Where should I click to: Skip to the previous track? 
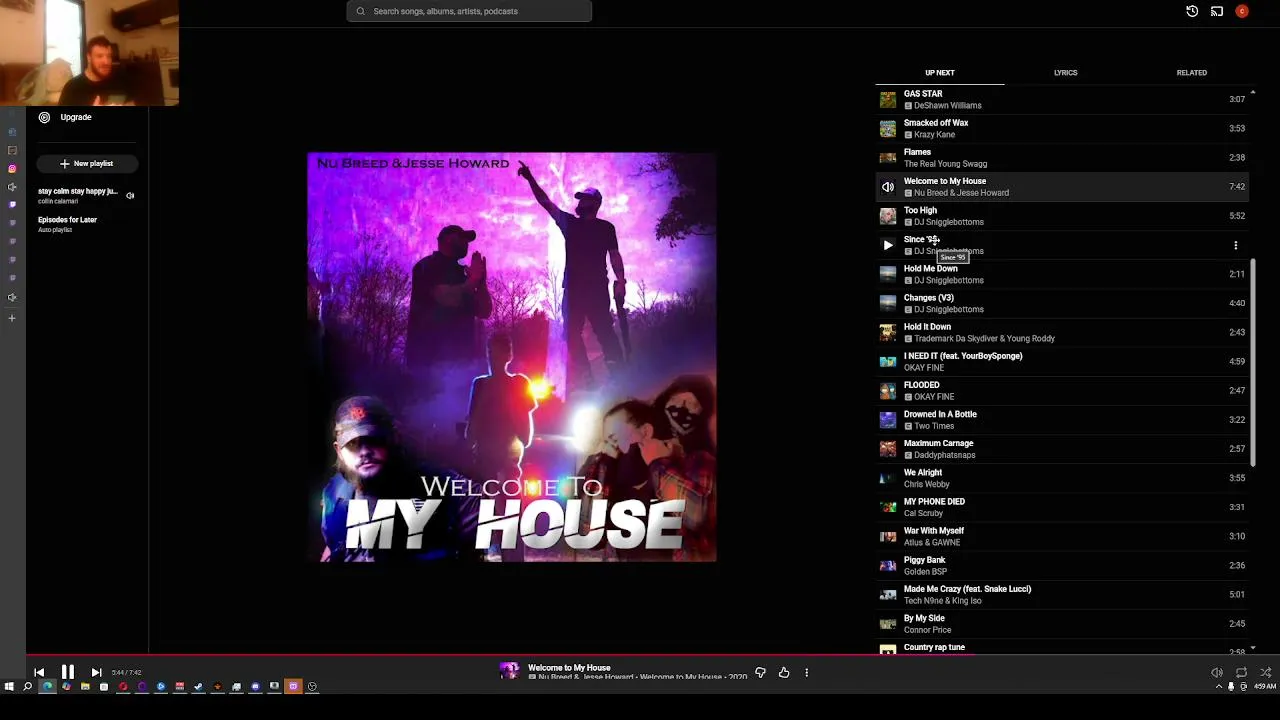click(39, 673)
